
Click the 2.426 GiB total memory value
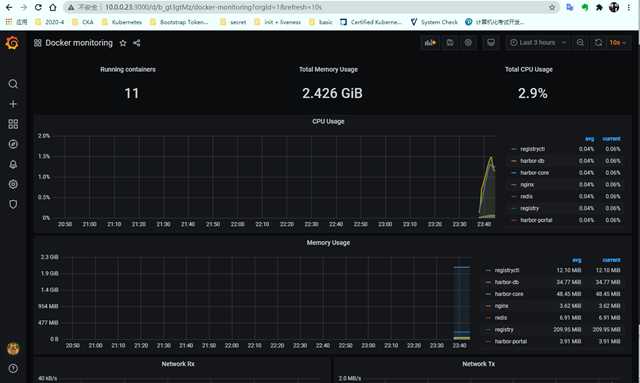point(332,94)
